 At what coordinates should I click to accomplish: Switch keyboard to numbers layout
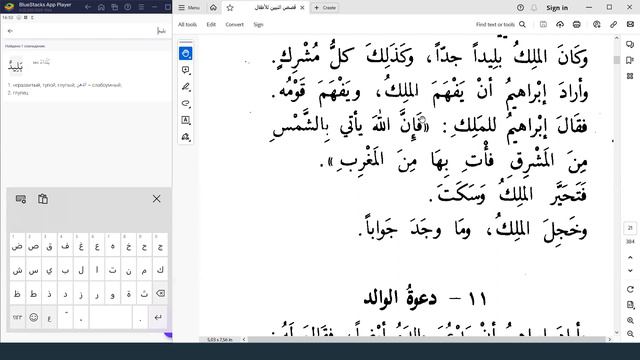[17, 317]
